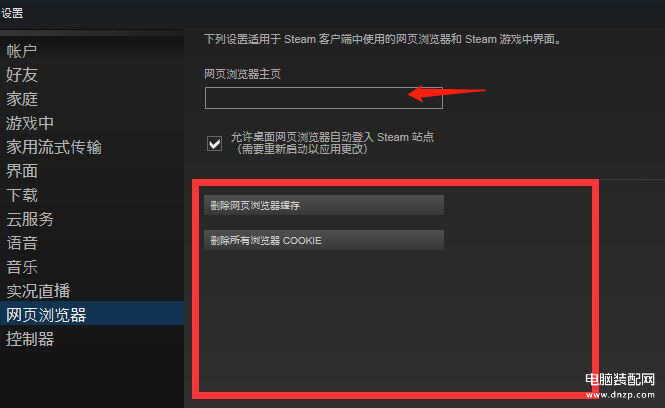Image resolution: width=665 pixels, height=408 pixels.
Task: Click 删除网页浏览器缓存 button
Action: point(324,205)
